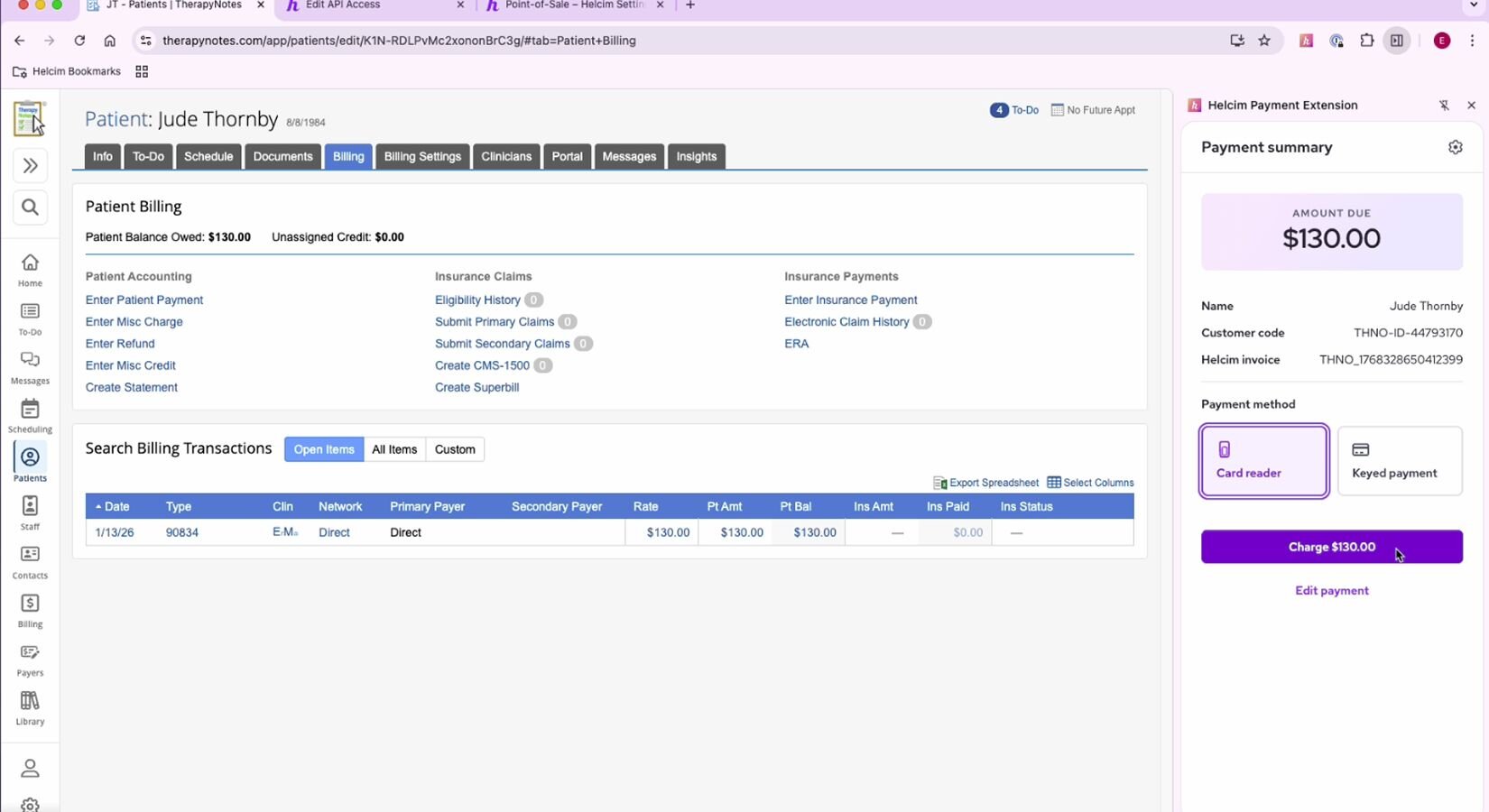Select Keyed payment method
Screen dimensions: 1489x812
(1399, 461)
